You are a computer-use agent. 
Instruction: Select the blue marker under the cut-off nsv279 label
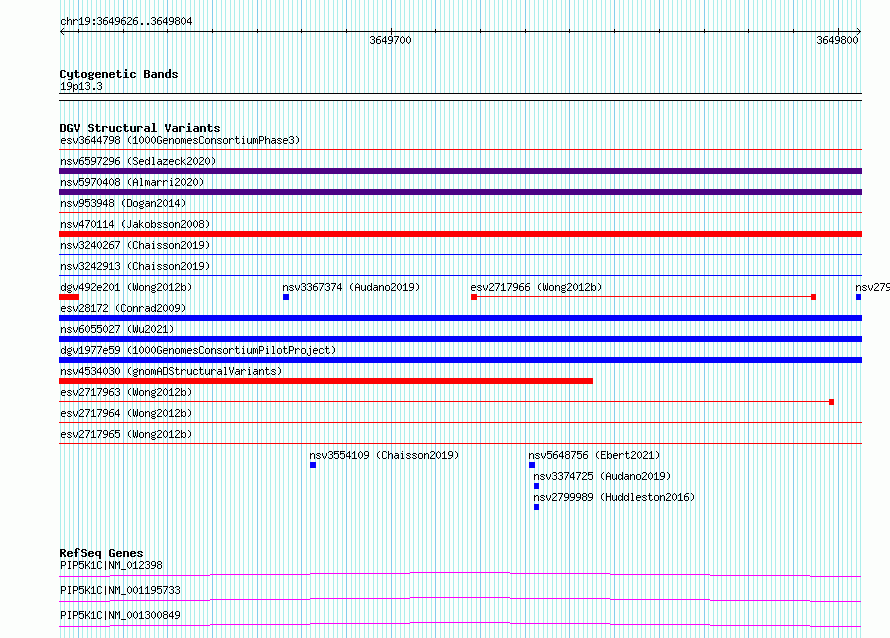[x=858, y=297]
